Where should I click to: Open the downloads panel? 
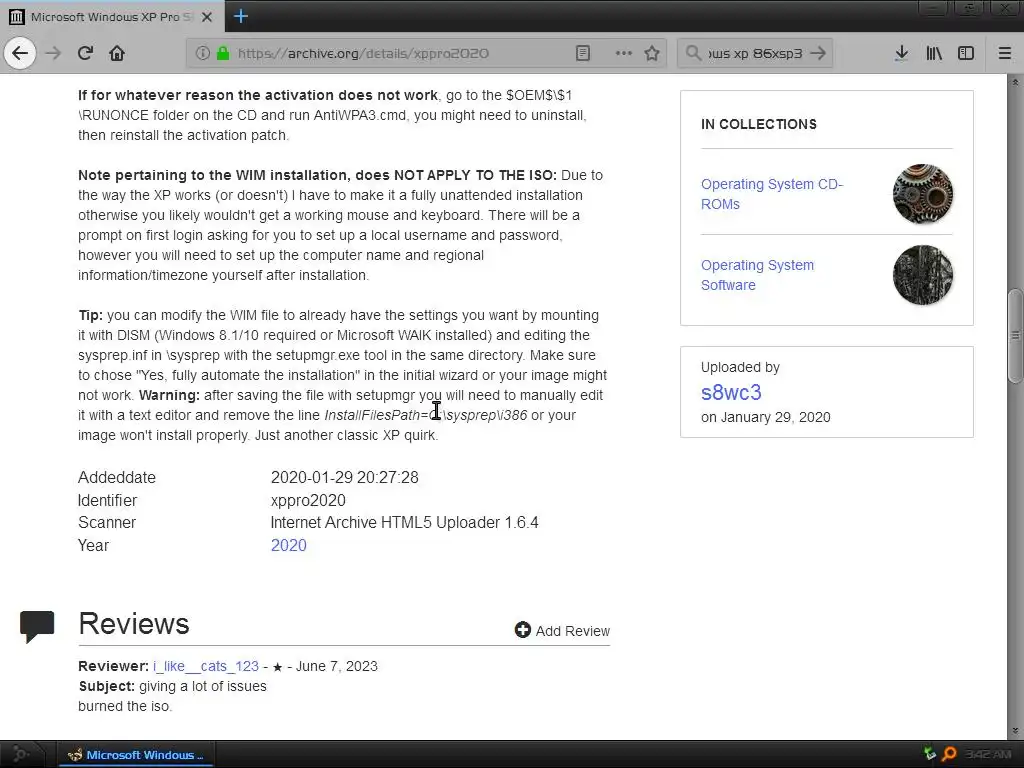[901, 53]
